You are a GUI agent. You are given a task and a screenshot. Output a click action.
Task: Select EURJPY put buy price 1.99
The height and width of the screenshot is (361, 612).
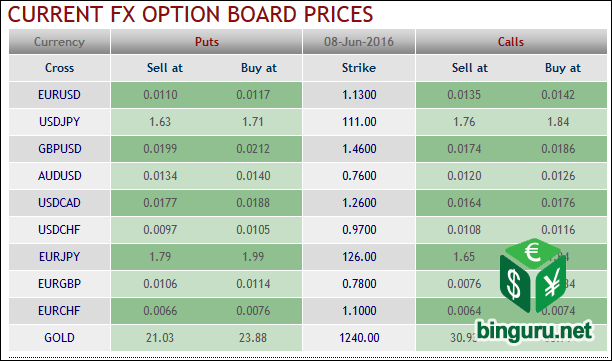(x=253, y=256)
